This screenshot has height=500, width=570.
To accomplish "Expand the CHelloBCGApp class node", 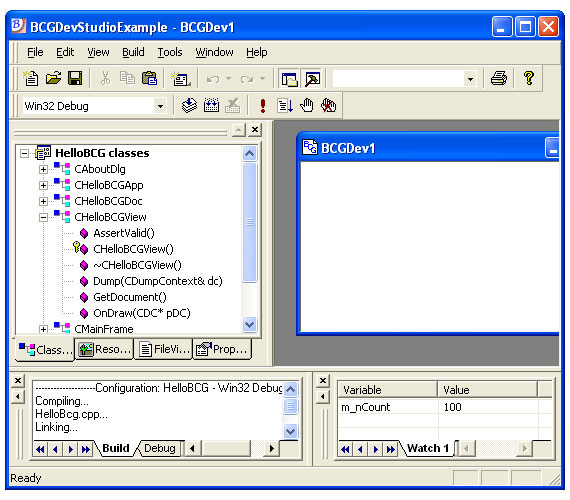I will [x=43, y=185].
